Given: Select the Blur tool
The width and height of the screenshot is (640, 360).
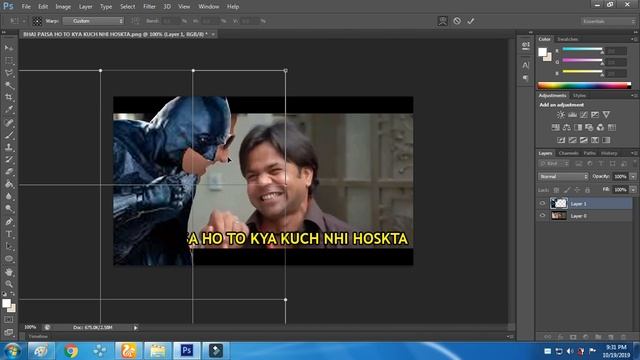Looking at the screenshot, I should coord(9,196).
